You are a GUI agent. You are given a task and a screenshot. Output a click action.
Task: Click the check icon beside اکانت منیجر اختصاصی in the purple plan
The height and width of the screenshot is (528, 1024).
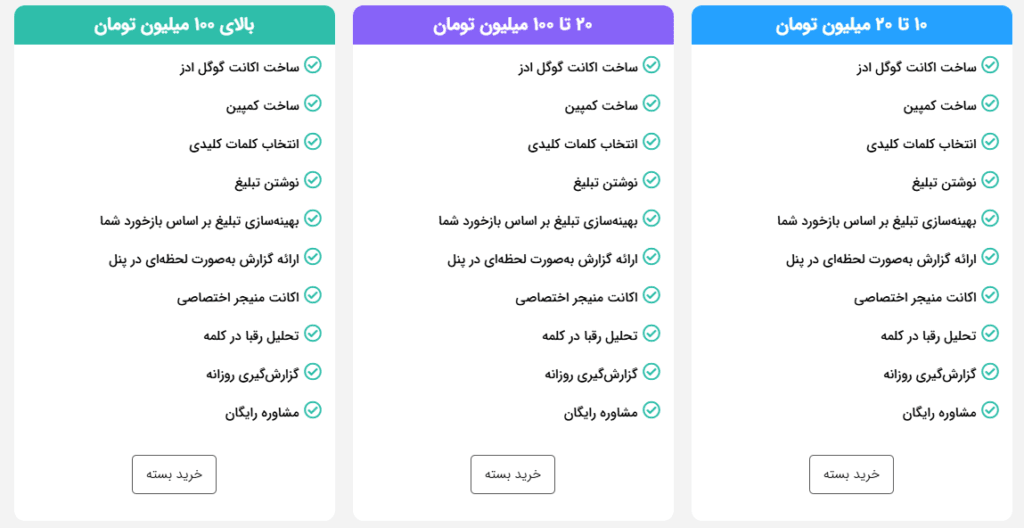click(652, 295)
